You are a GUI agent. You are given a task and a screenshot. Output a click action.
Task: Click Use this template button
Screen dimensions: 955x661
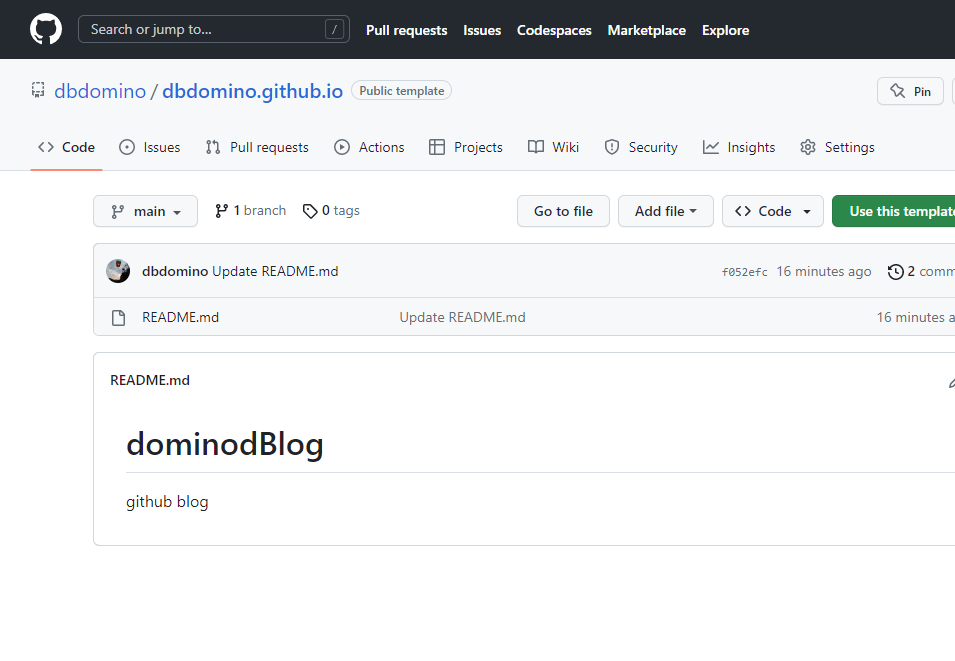tap(893, 211)
